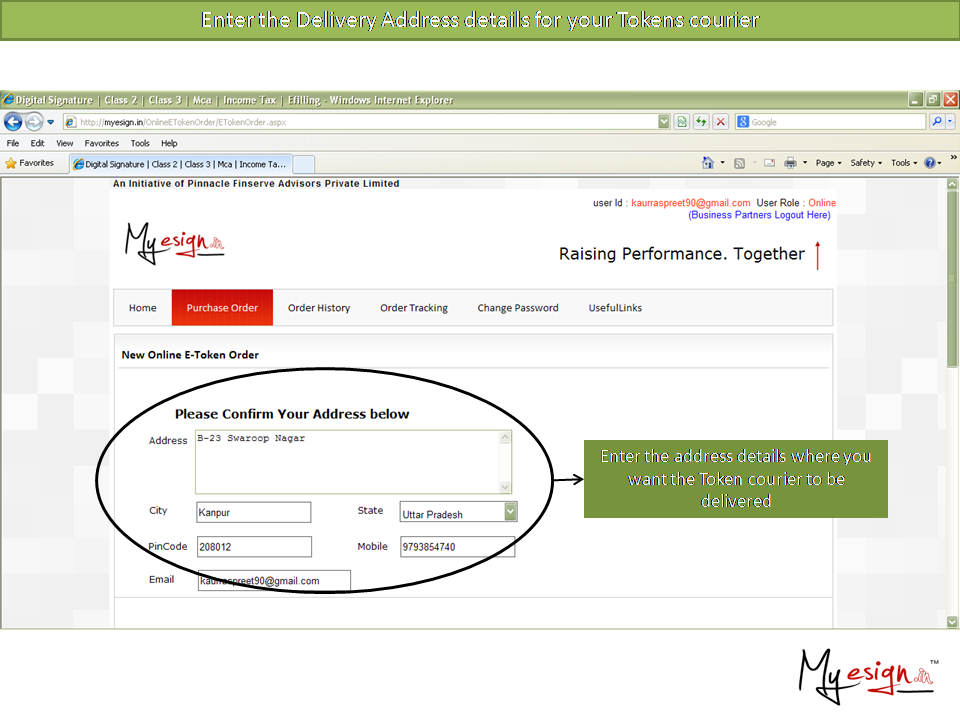Open Favorites star button

(x=30, y=163)
